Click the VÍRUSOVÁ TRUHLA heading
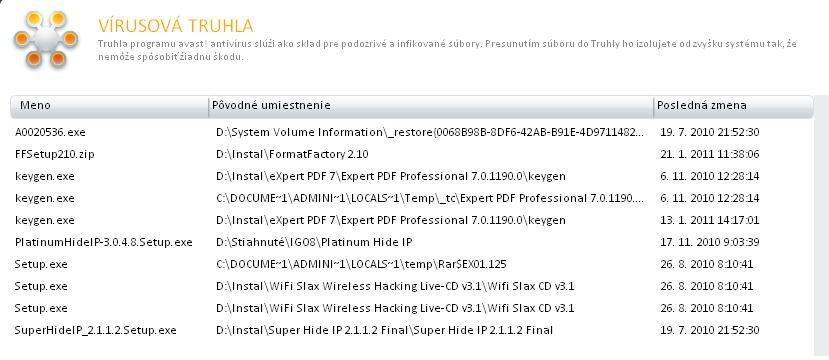Image resolution: width=829 pixels, height=360 pixels. [x=176, y=25]
